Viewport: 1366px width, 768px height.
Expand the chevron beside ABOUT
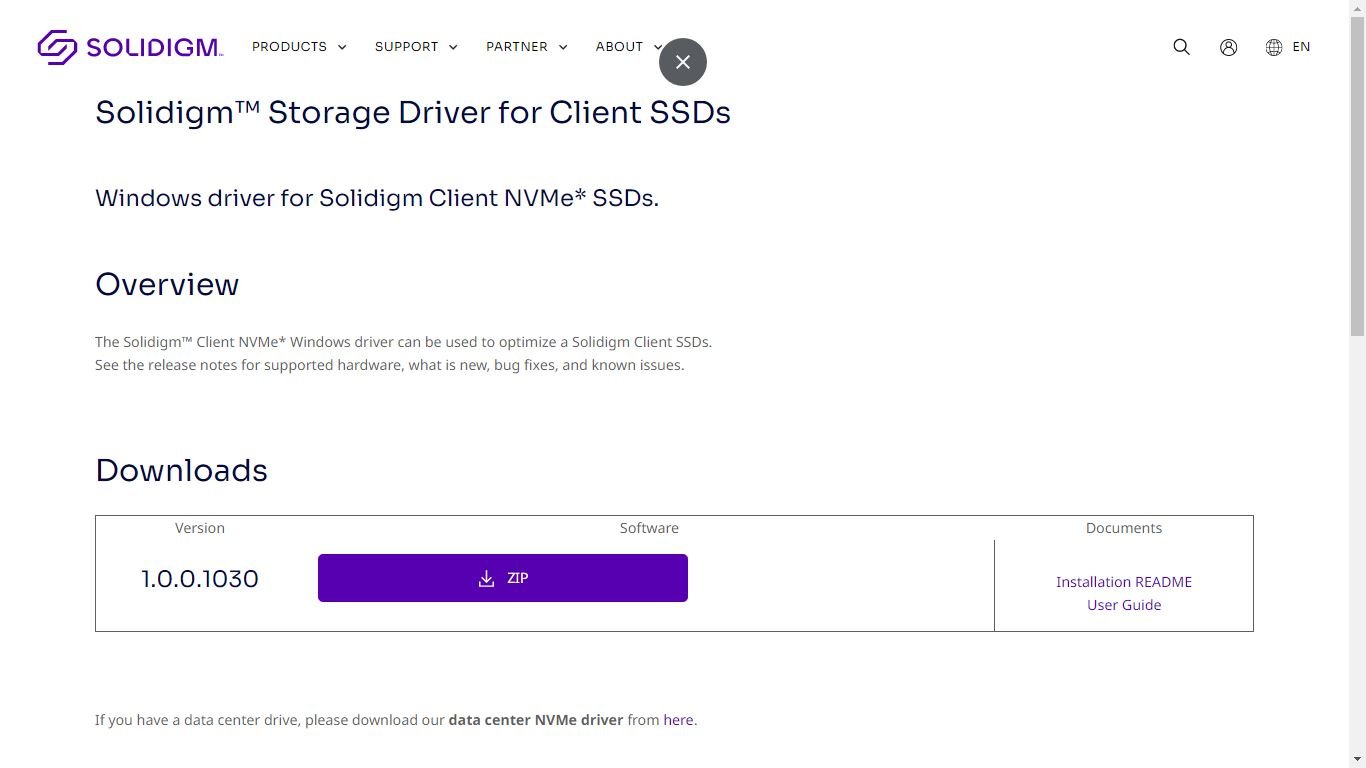657,47
